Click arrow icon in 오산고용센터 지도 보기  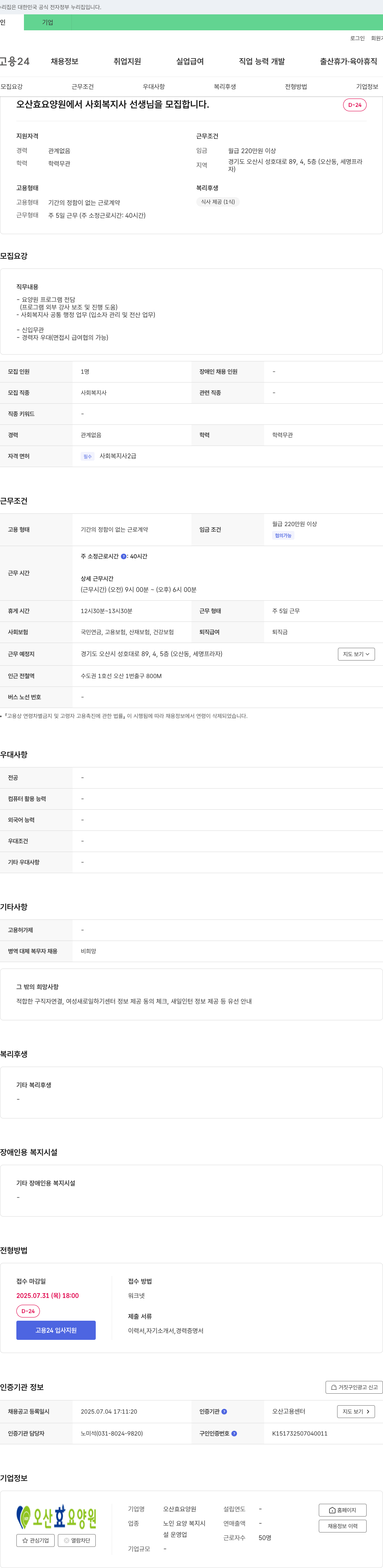(x=368, y=1412)
